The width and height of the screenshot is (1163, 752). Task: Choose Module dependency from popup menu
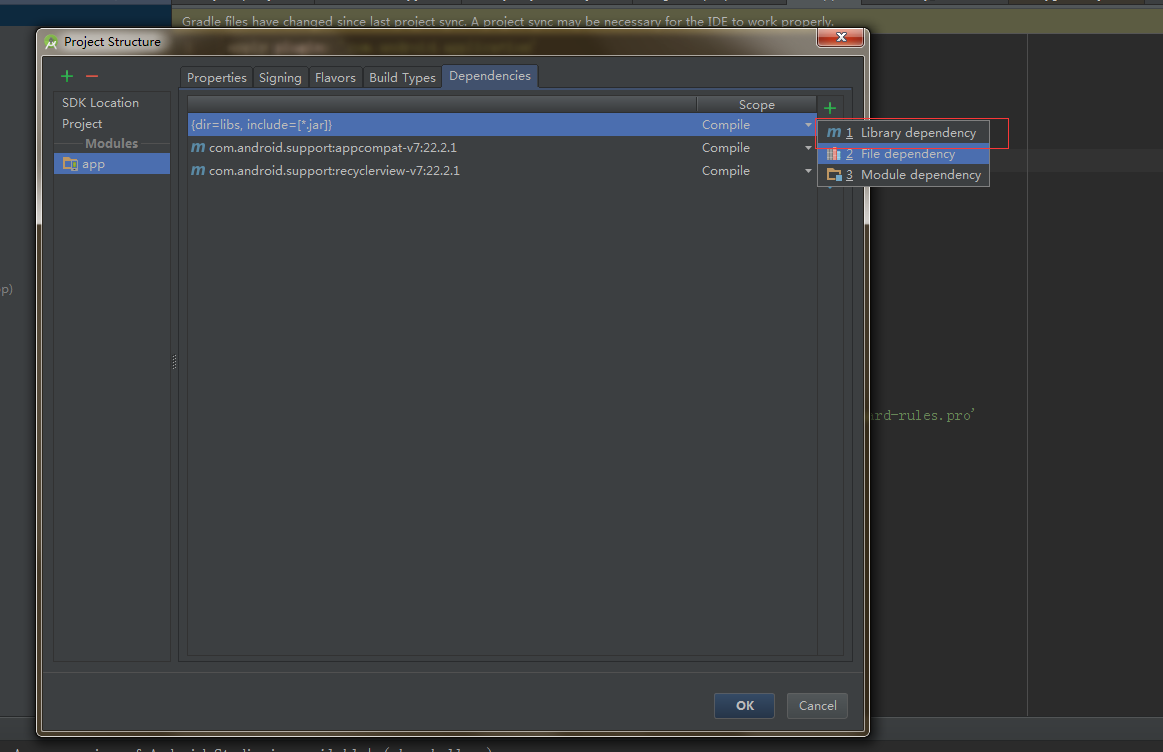(903, 175)
